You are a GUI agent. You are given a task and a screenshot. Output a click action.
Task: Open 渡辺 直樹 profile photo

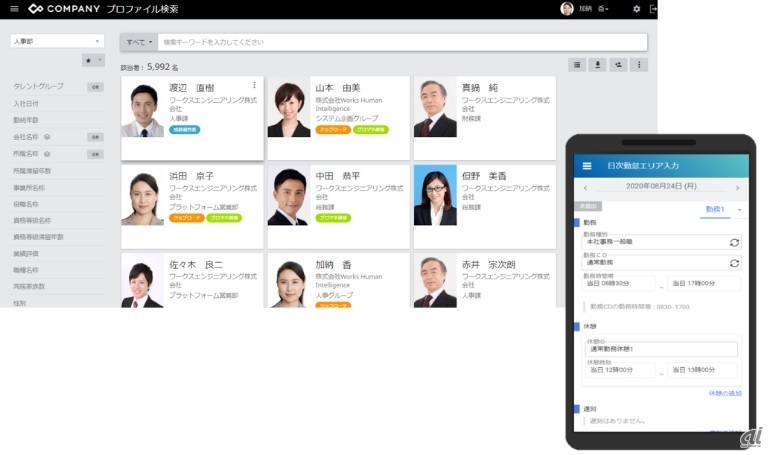(x=142, y=108)
